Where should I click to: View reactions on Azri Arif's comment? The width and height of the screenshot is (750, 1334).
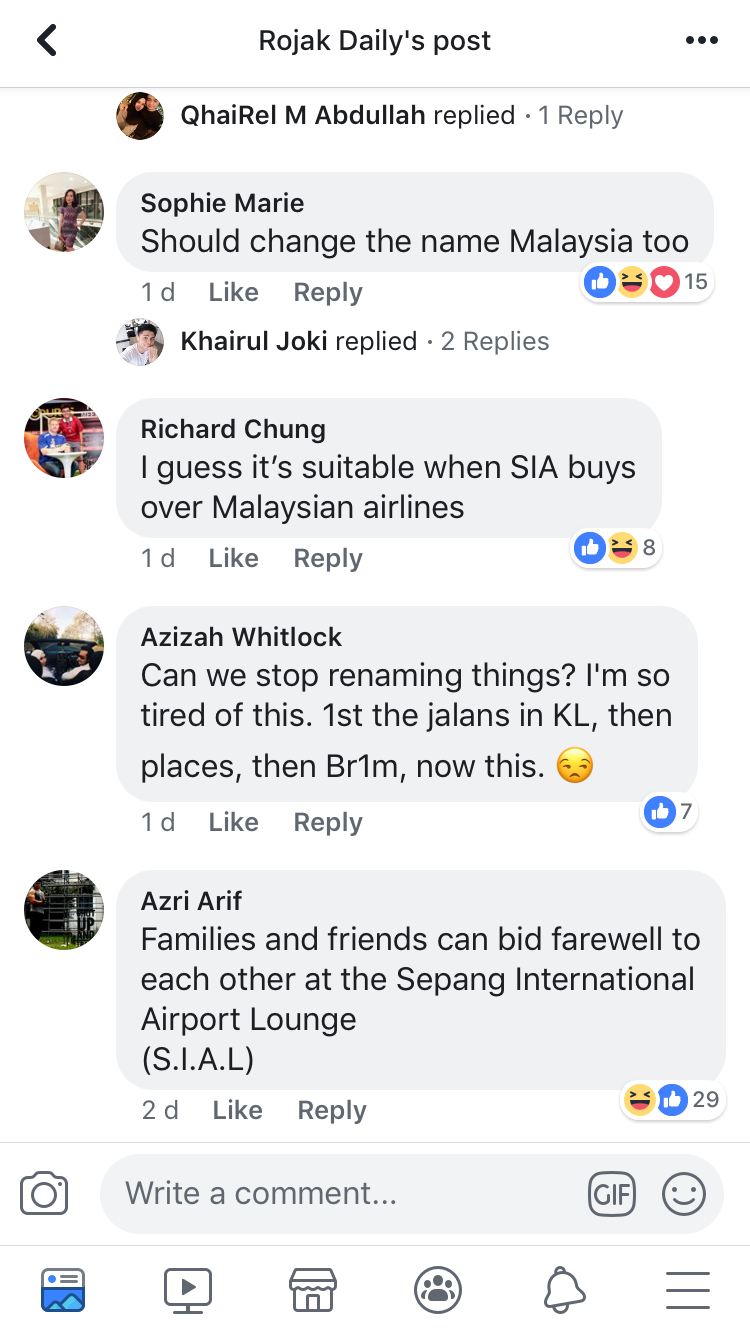(x=672, y=1099)
